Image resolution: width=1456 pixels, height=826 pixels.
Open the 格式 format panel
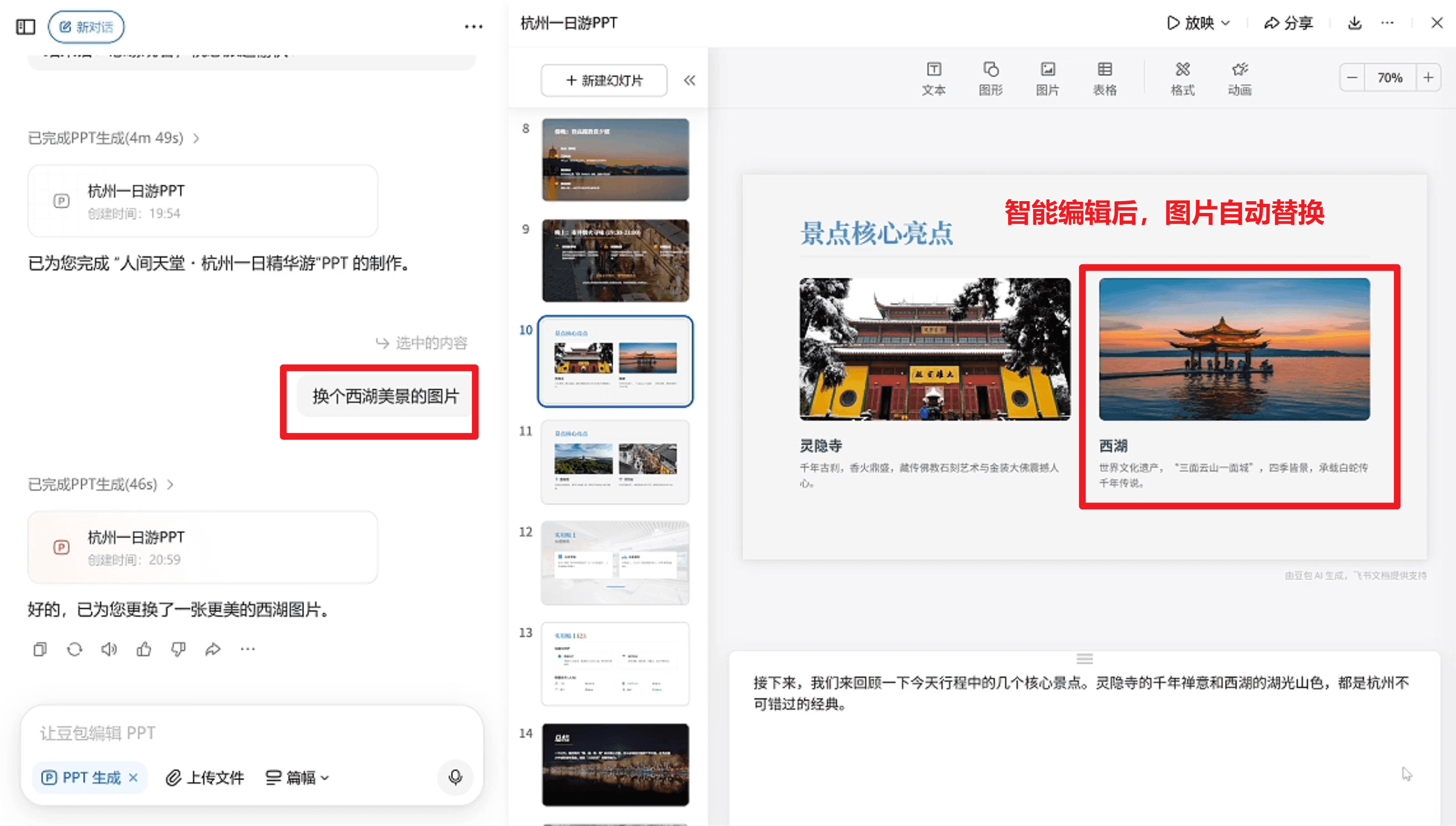coord(1182,78)
